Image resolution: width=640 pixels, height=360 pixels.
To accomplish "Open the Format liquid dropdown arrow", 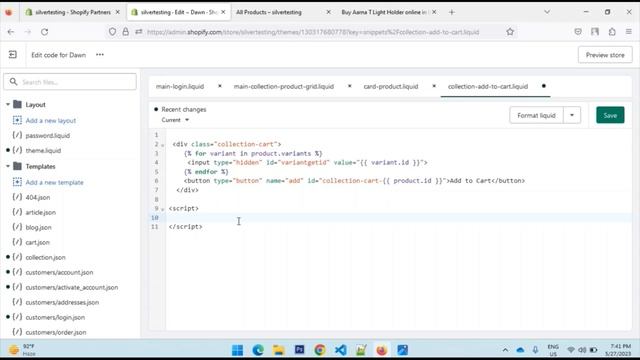I will coord(572,115).
